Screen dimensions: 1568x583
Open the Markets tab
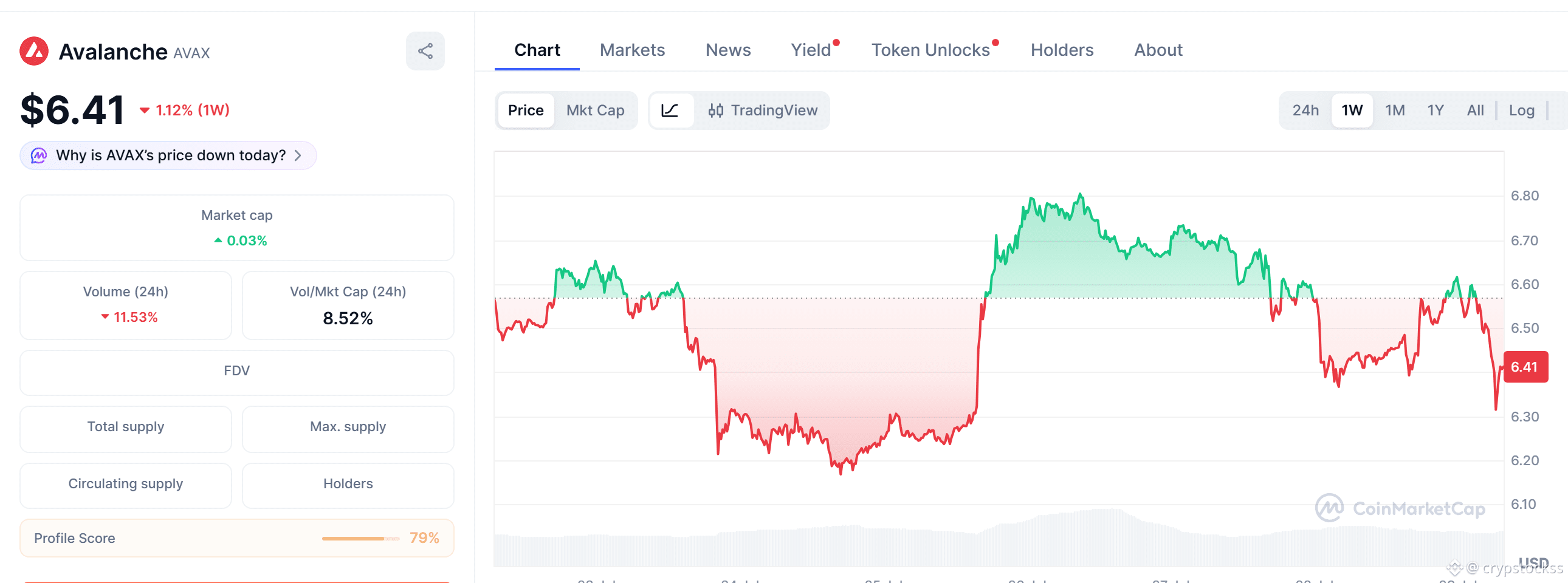[x=632, y=50]
